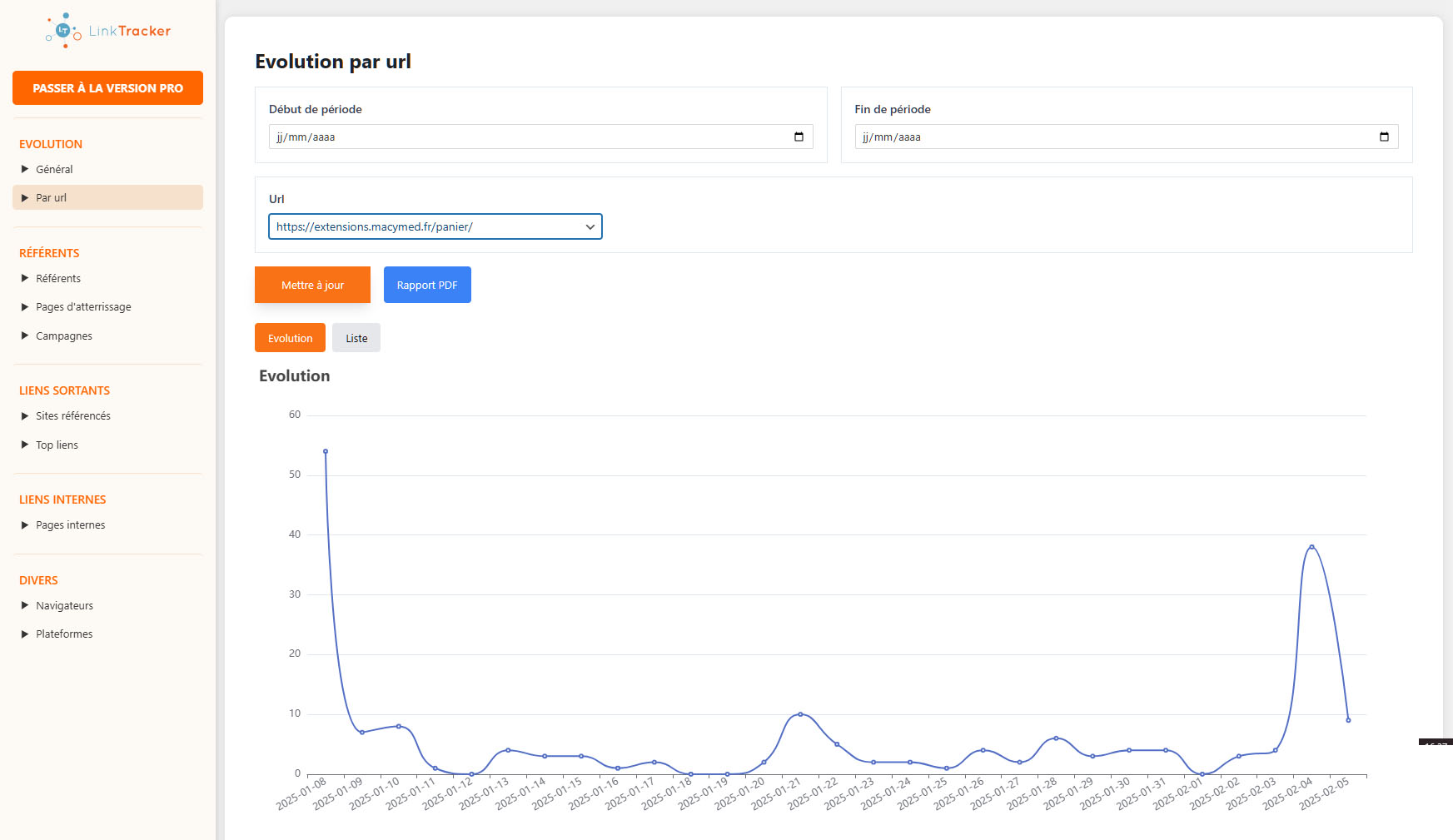Viewport: 1453px width, 840px height.
Task: Open calendar picker for Début de période
Action: tap(799, 137)
